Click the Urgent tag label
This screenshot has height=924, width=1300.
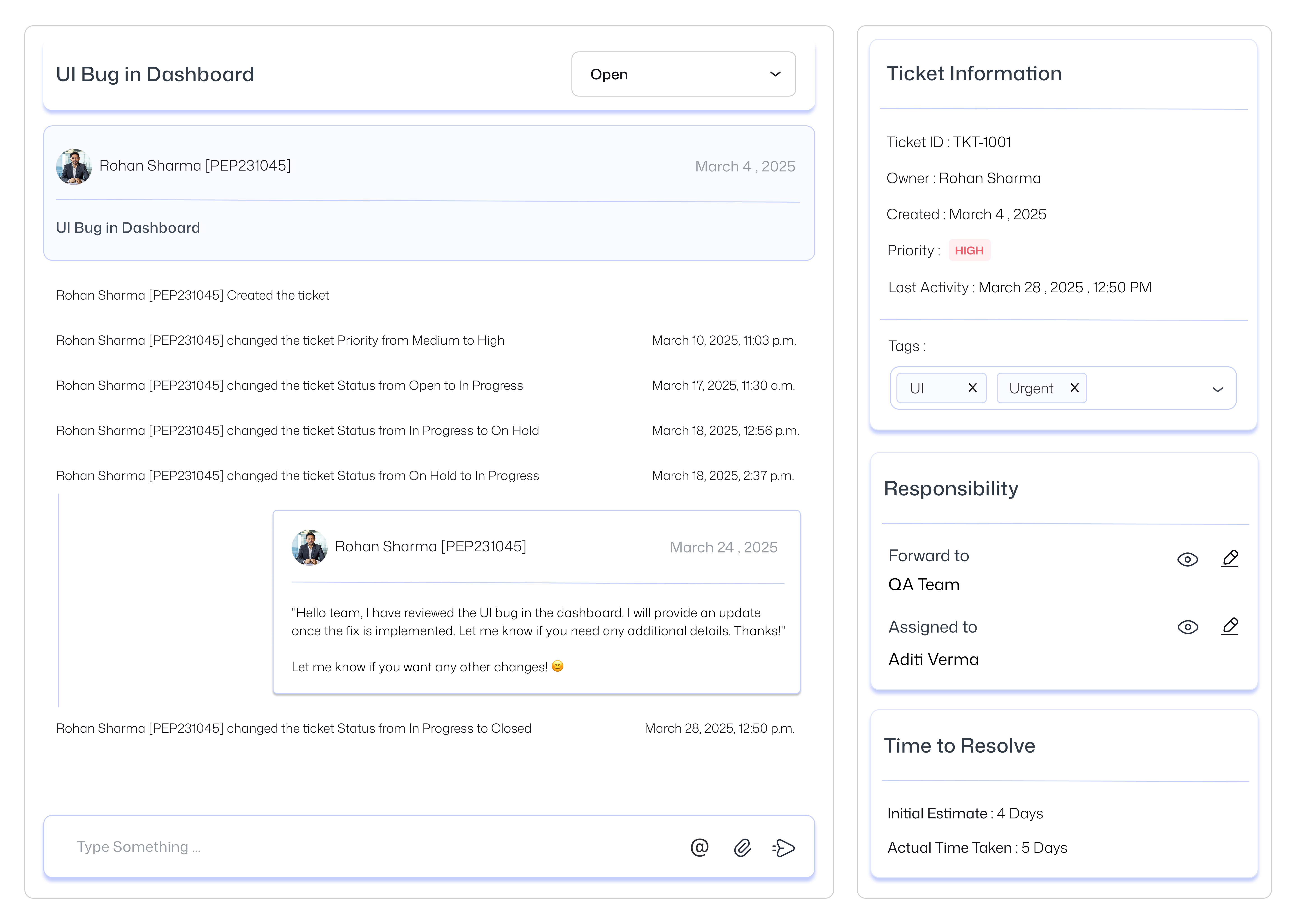(1031, 388)
